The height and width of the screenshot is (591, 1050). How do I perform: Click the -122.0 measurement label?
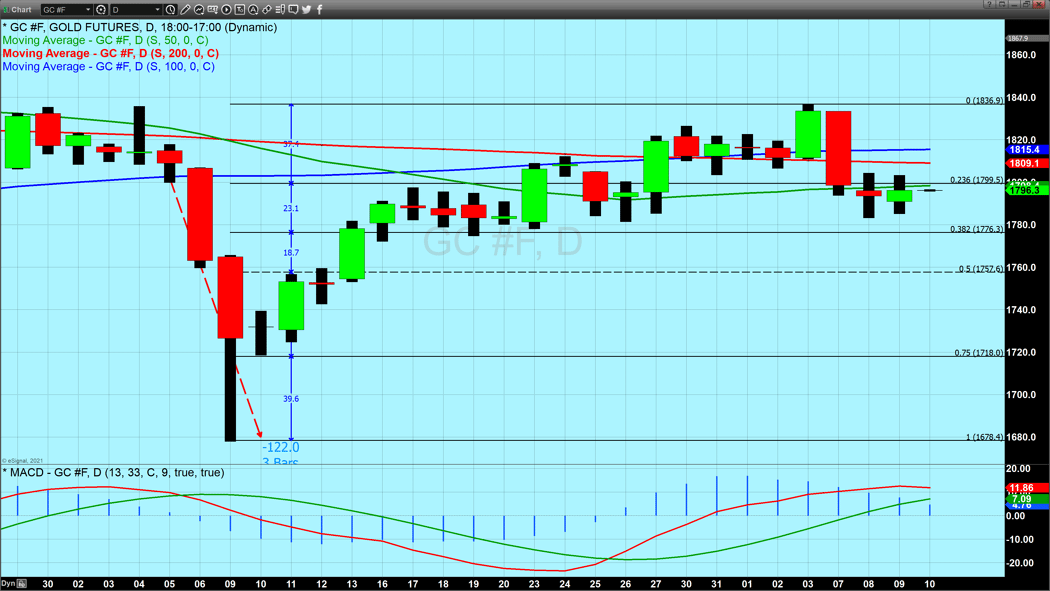(281, 448)
